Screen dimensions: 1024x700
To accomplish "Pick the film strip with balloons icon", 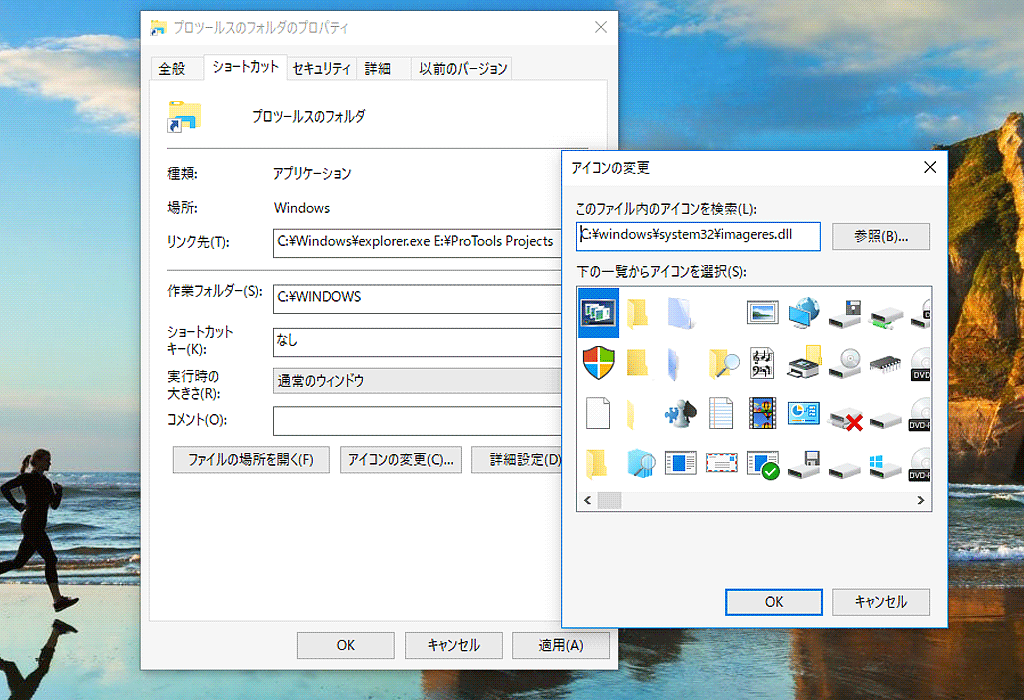I will click(x=762, y=413).
